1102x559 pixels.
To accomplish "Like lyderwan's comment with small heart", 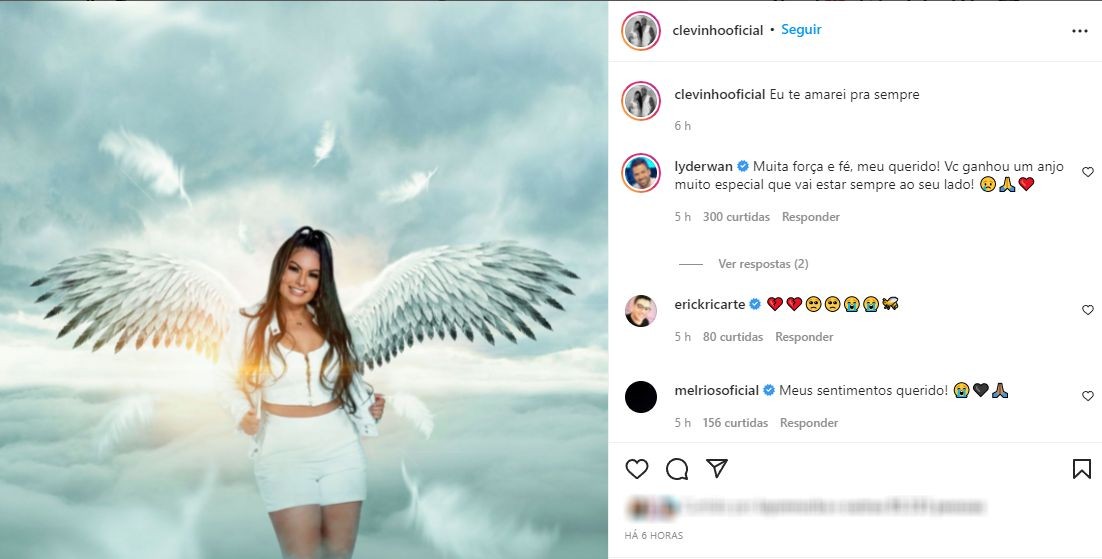I will 1087,172.
